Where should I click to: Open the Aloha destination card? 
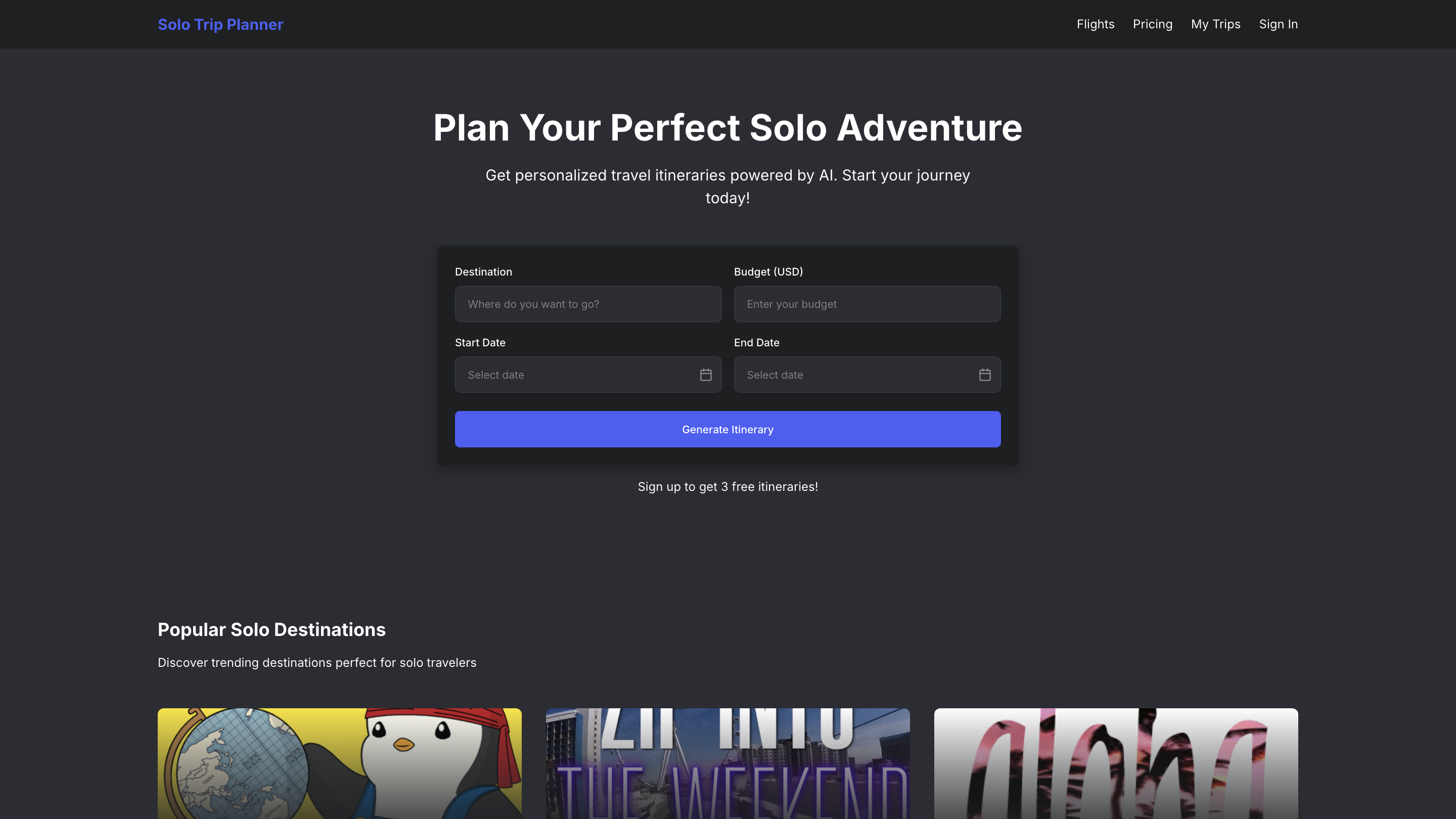click(1116, 763)
